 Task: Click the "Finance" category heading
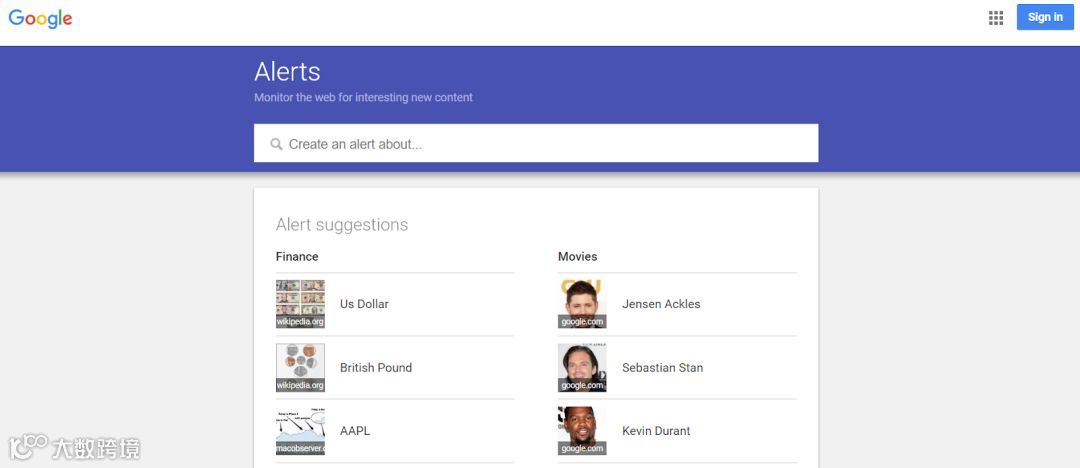(x=297, y=256)
